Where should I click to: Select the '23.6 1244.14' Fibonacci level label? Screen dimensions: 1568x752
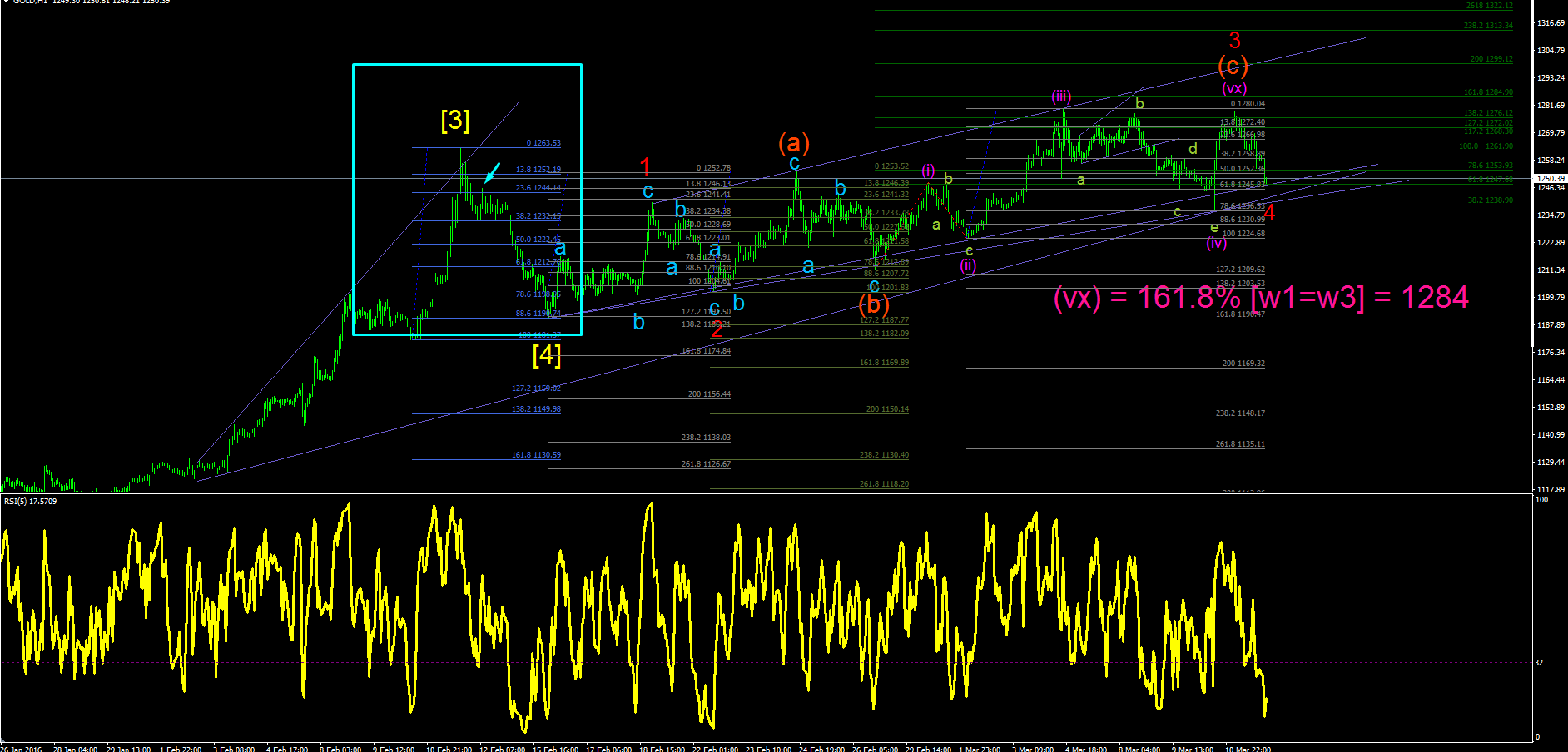click(538, 188)
